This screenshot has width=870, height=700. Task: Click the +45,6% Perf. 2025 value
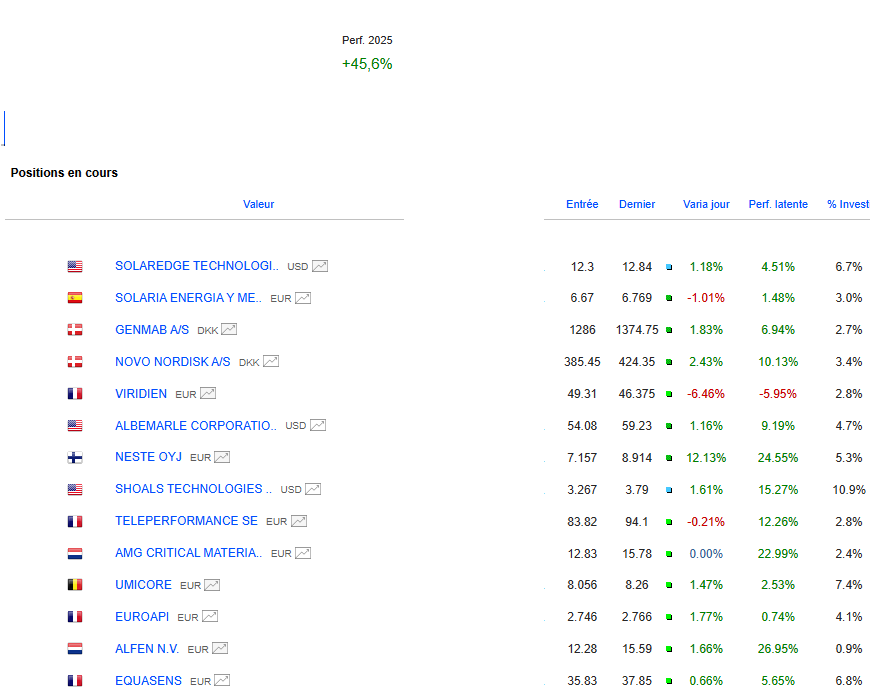pyautogui.click(x=367, y=64)
